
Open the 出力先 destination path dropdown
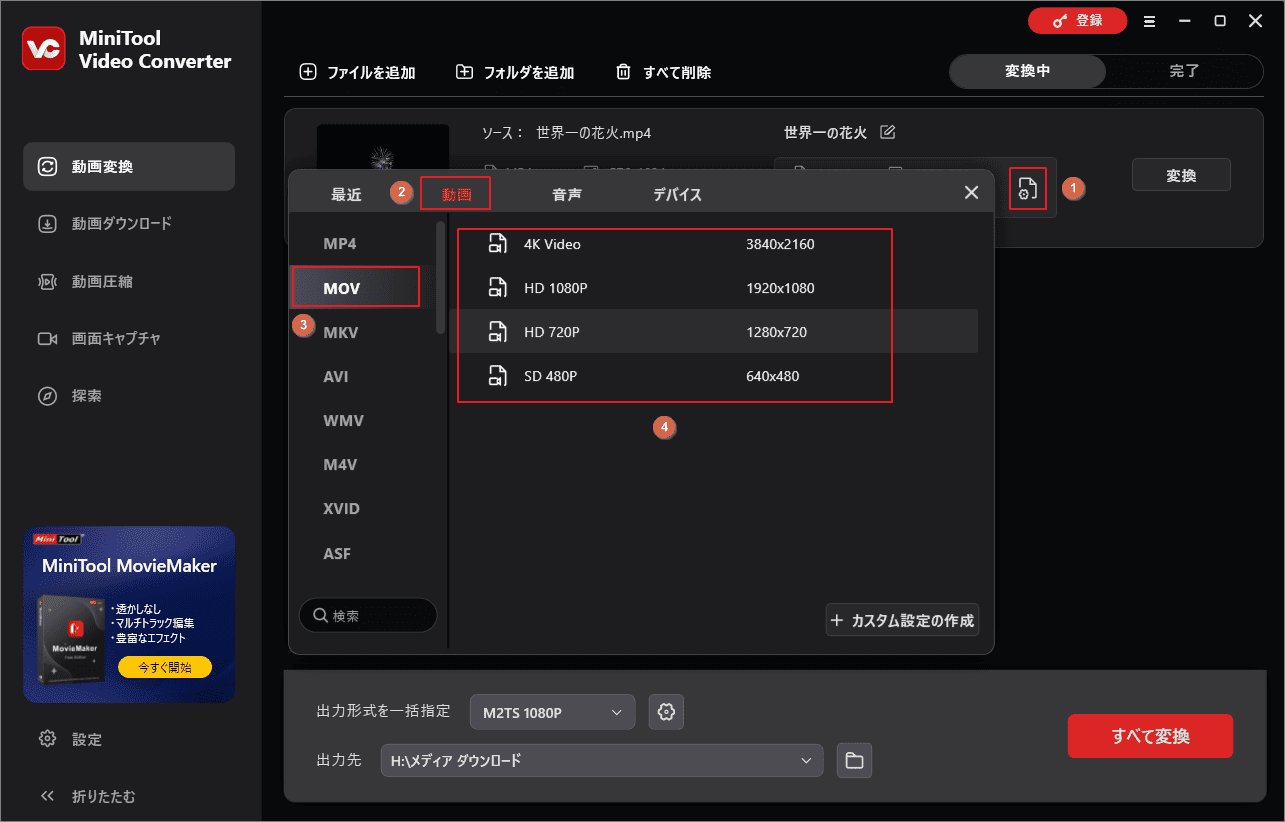tap(602, 760)
